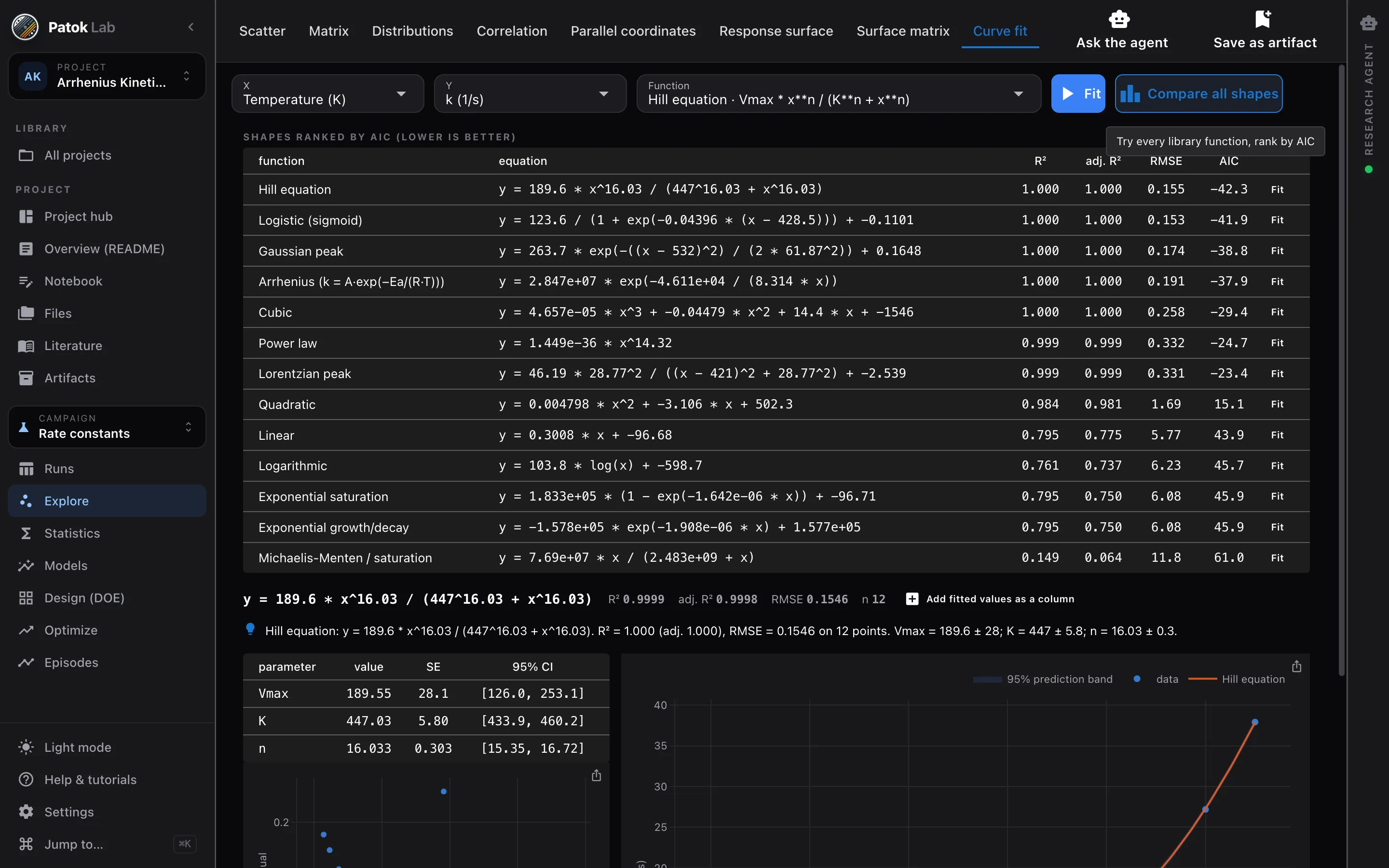Select the Curve fit tab

(1000, 31)
